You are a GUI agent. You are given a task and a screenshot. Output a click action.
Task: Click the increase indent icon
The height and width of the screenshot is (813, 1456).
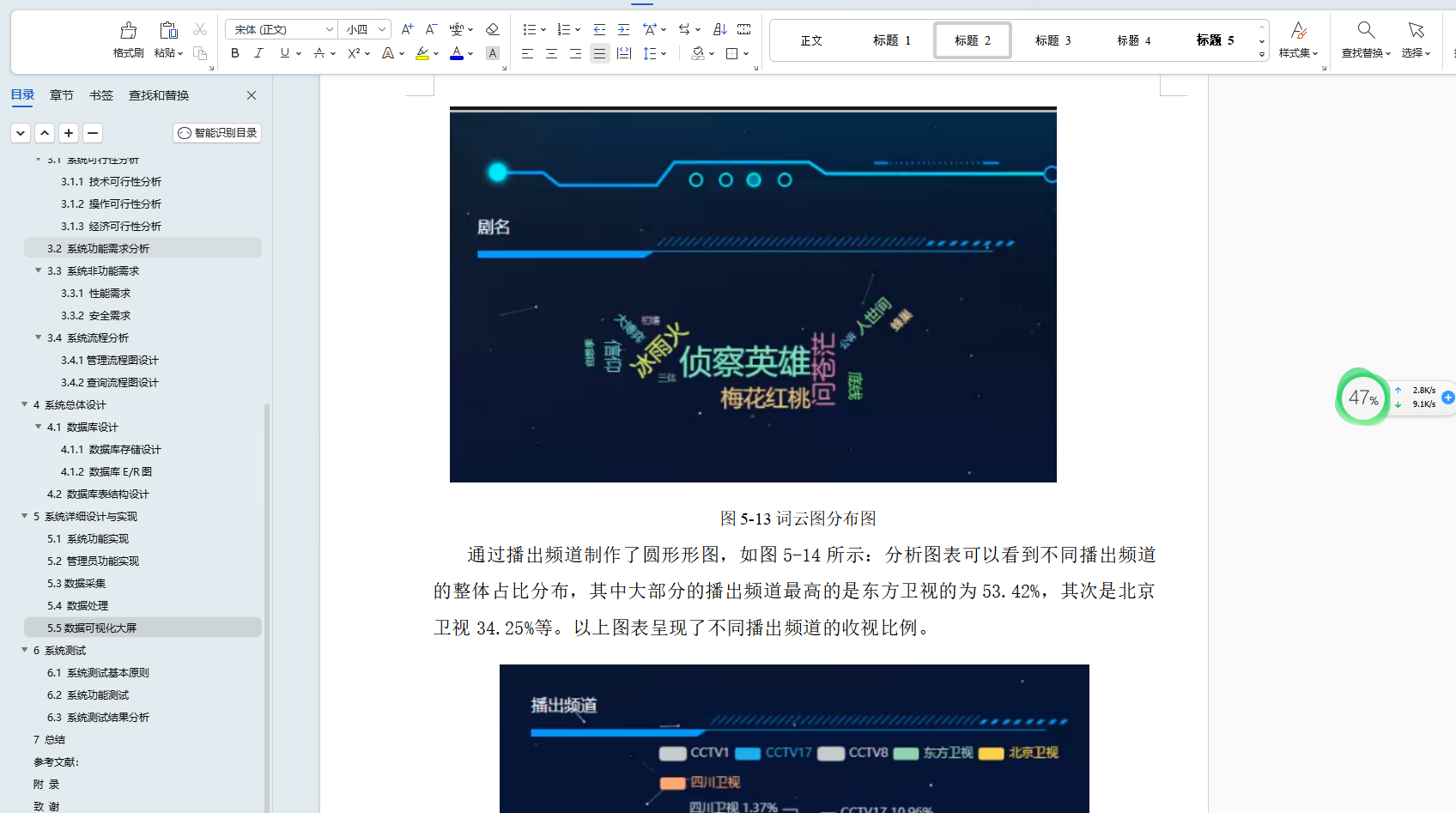tap(623, 29)
